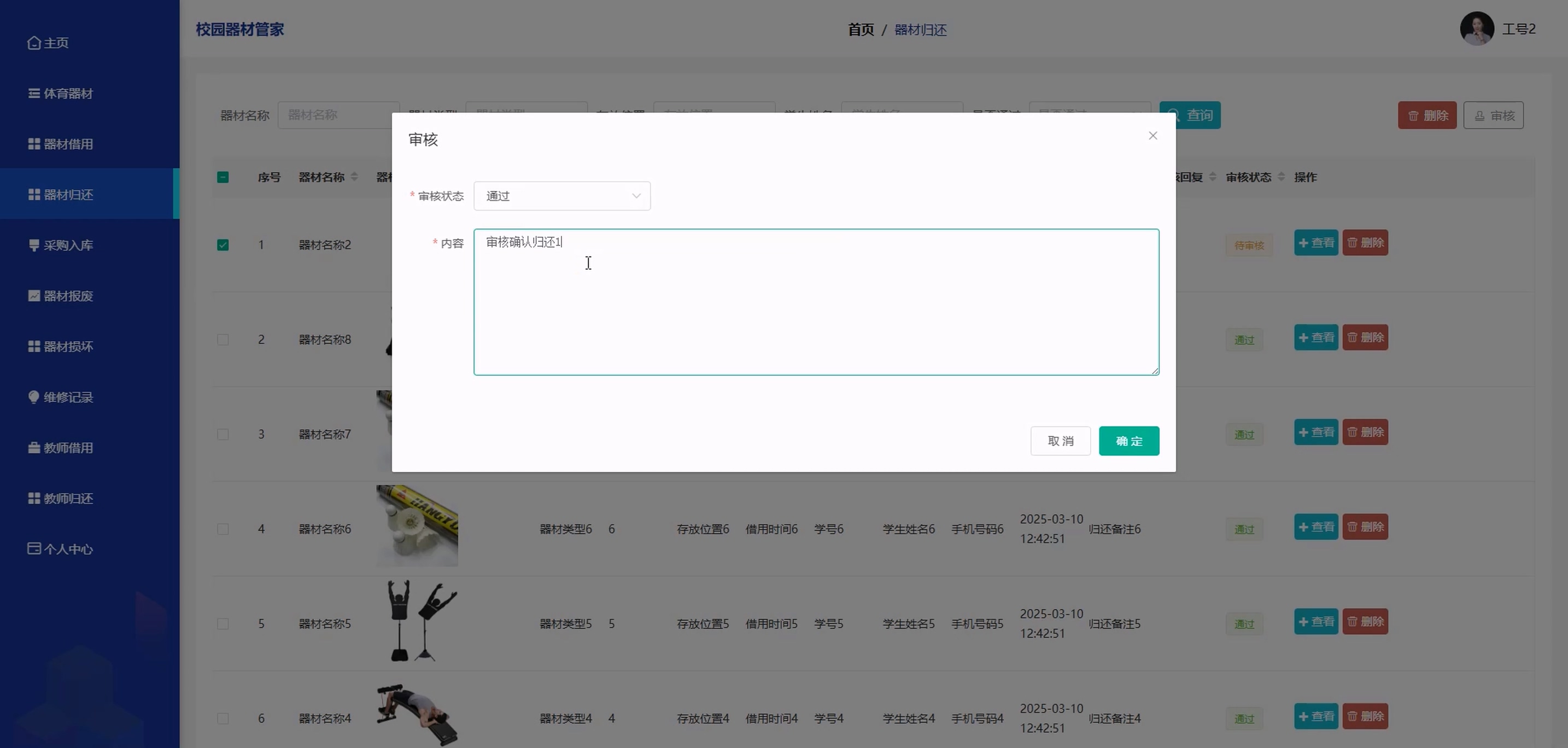The image size is (1568, 748).
Task: Click the 采购入库 sidebar icon
Action: [34, 246]
